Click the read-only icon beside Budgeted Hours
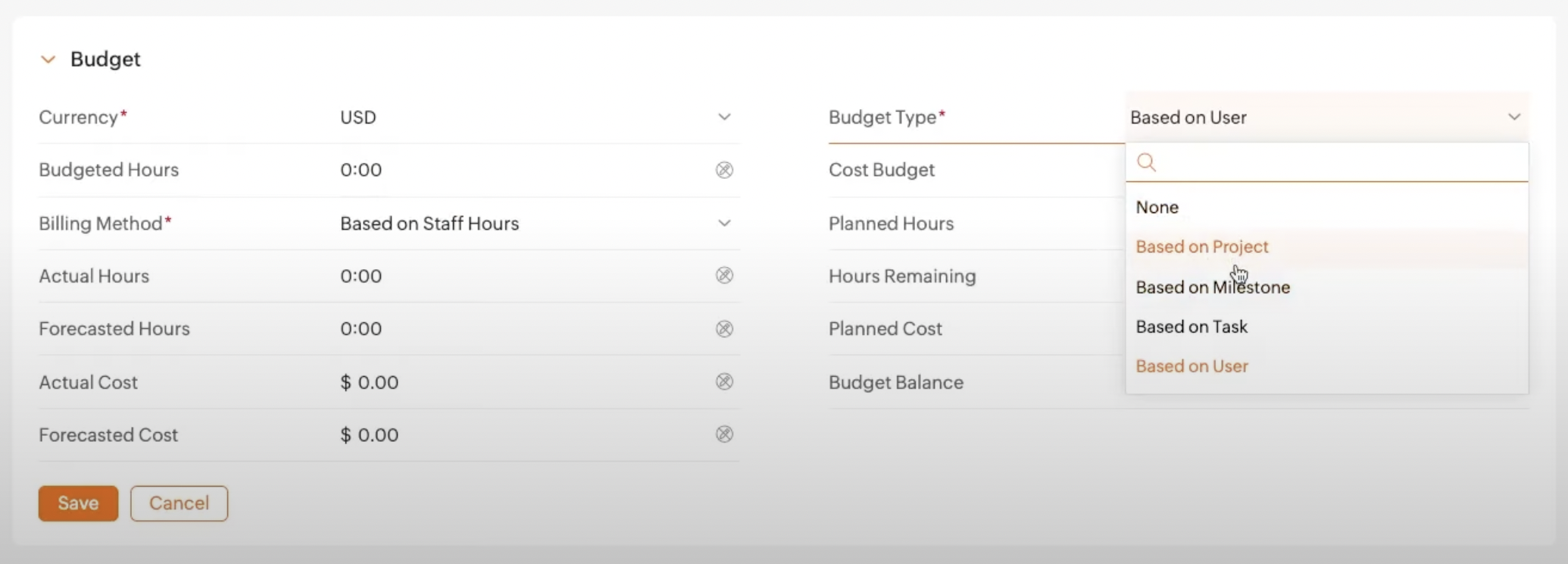The width and height of the screenshot is (1568, 564). point(724,170)
